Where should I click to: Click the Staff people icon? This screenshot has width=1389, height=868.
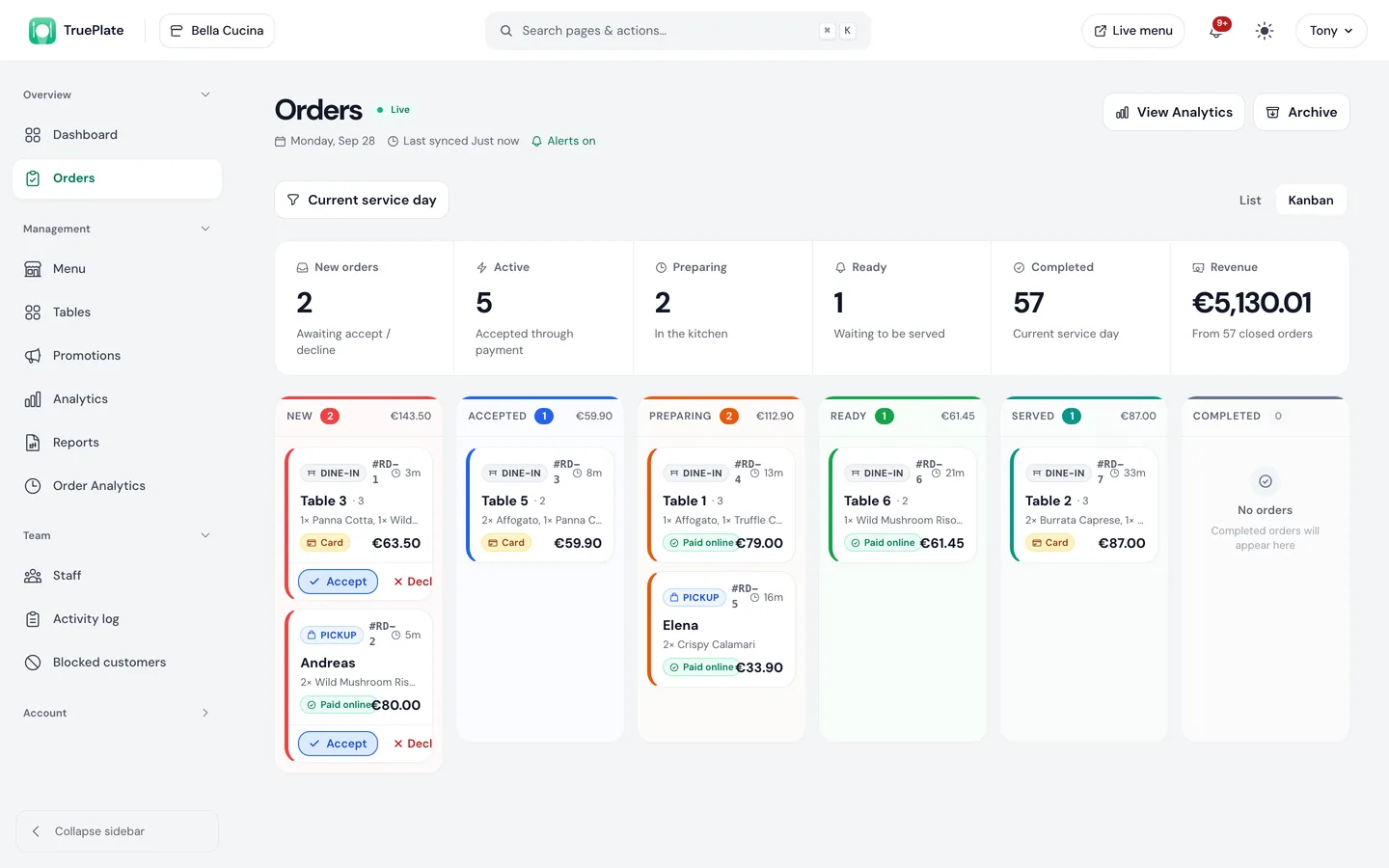click(x=33, y=576)
